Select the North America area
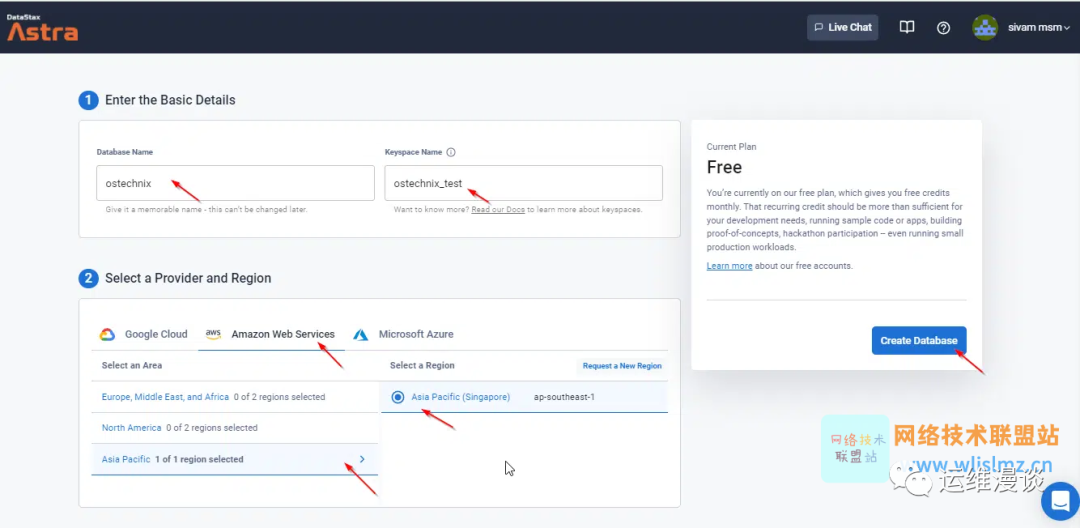This screenshot has height=528, width=1080. pos(235,428)
